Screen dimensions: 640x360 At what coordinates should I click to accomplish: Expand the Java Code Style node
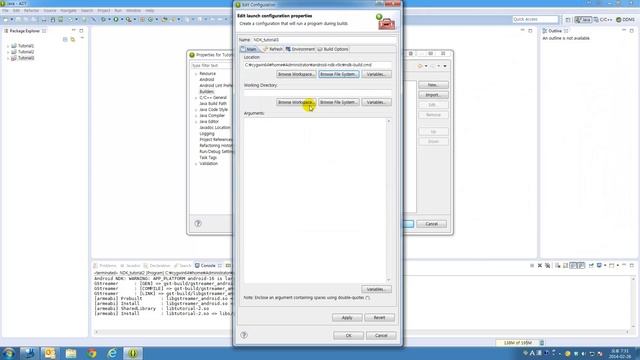tap(196, 110)
